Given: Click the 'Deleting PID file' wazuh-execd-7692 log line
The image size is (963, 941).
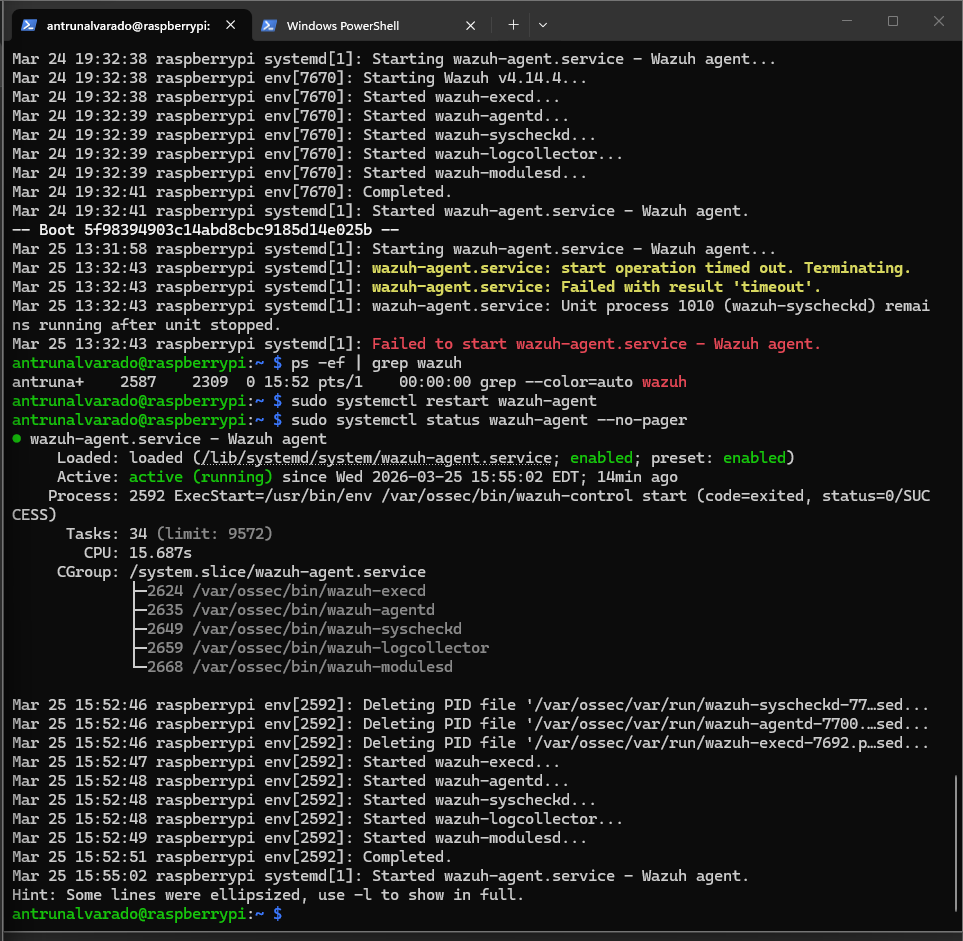Looking at the screenshot, I should coord(470,743).
